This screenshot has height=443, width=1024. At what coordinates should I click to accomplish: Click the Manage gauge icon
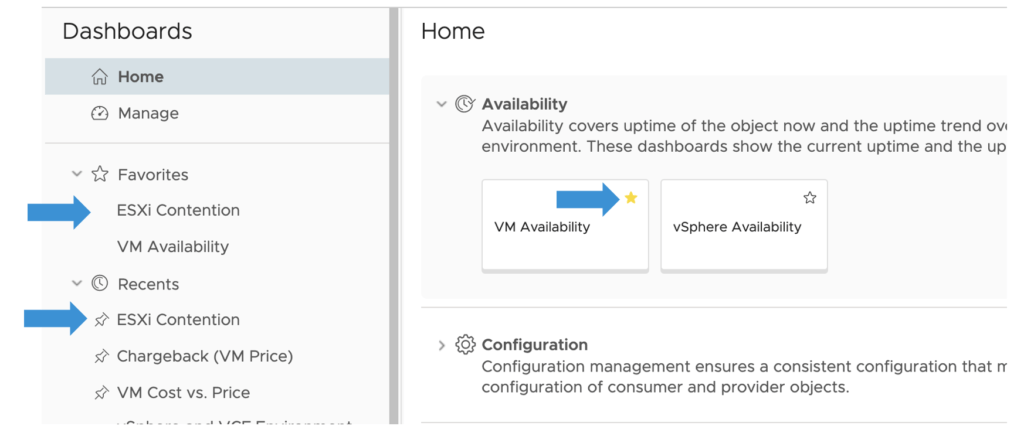click(x=99, y=114)
